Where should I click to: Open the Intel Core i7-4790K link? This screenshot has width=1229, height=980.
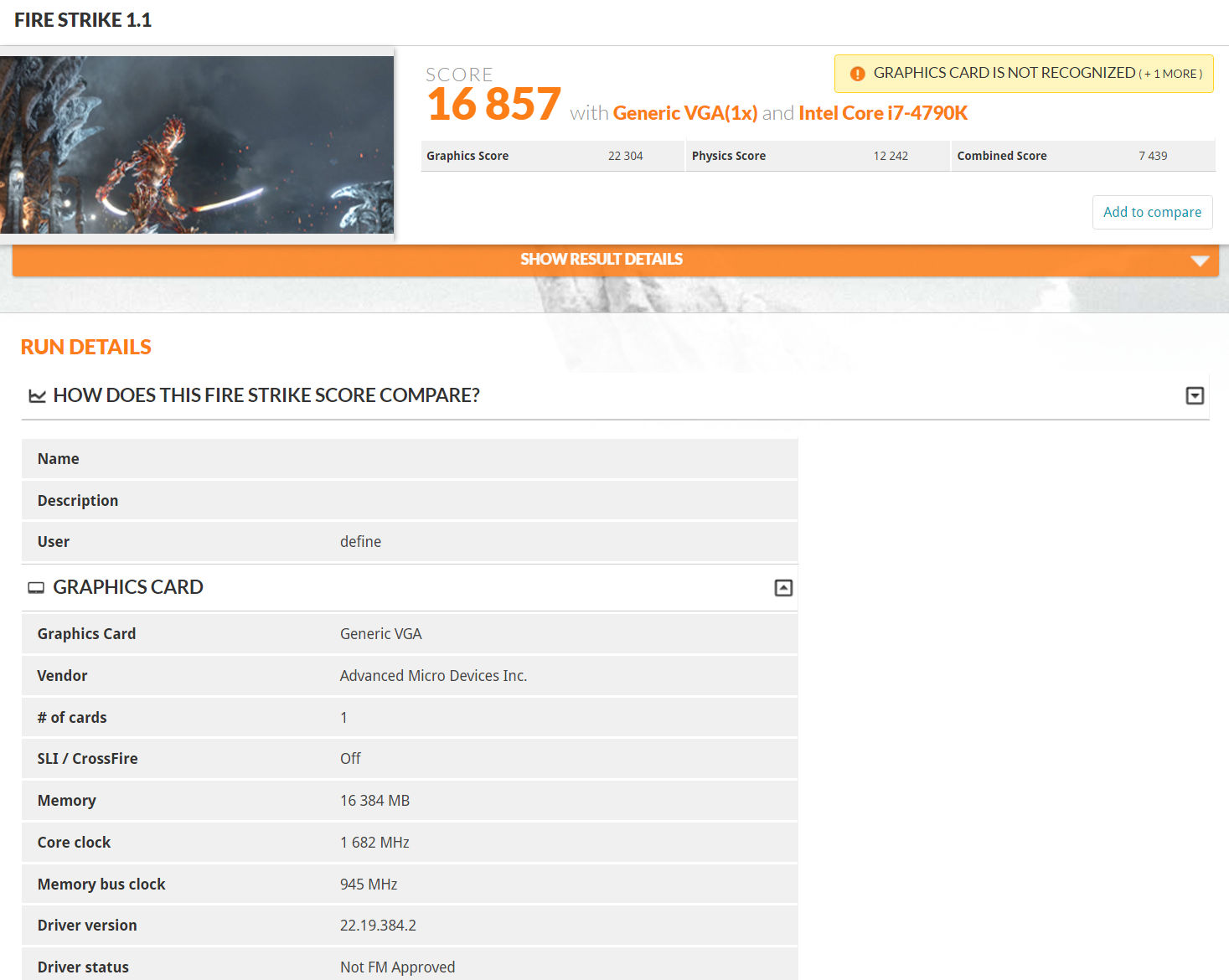[x=883, y=113]
